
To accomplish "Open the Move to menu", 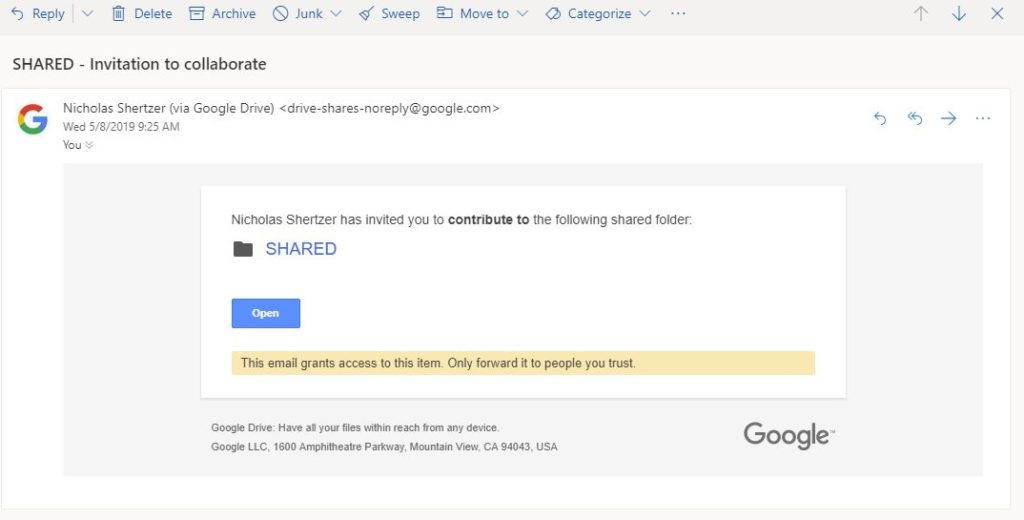I will pyautogui.click(x=473, y=14).
